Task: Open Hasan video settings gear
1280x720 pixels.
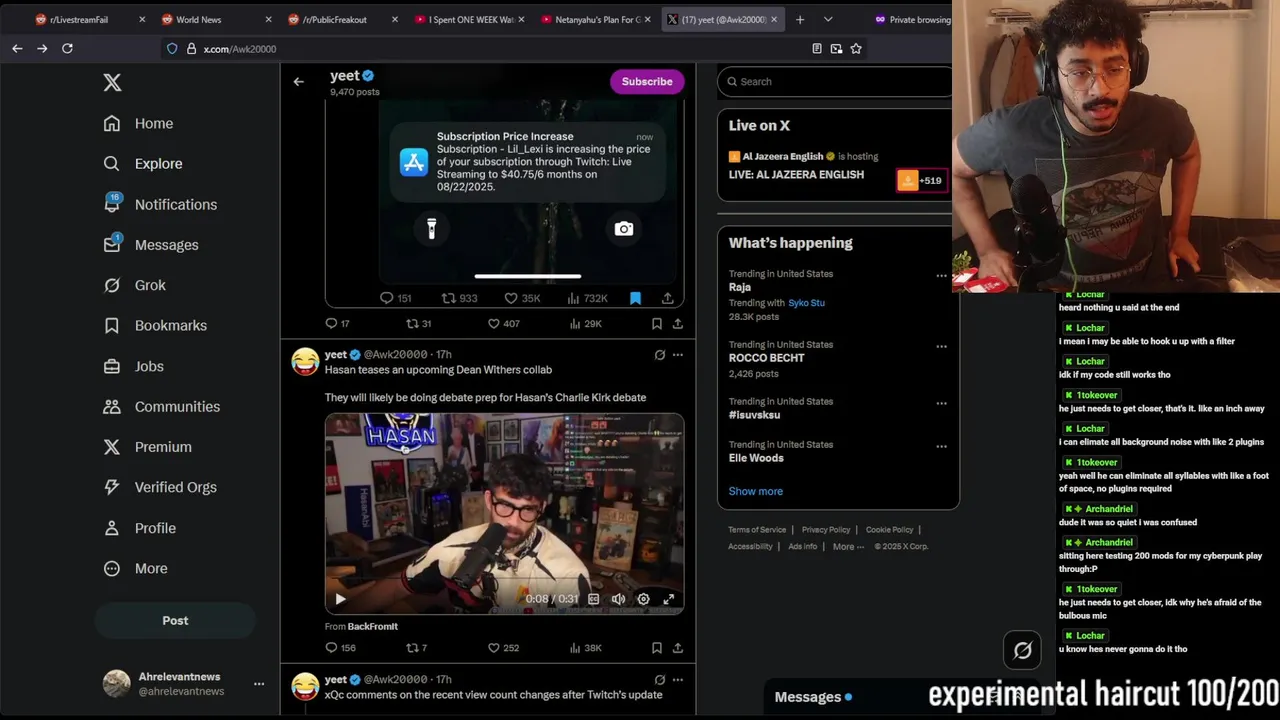Action: click(x=643, y=599)
